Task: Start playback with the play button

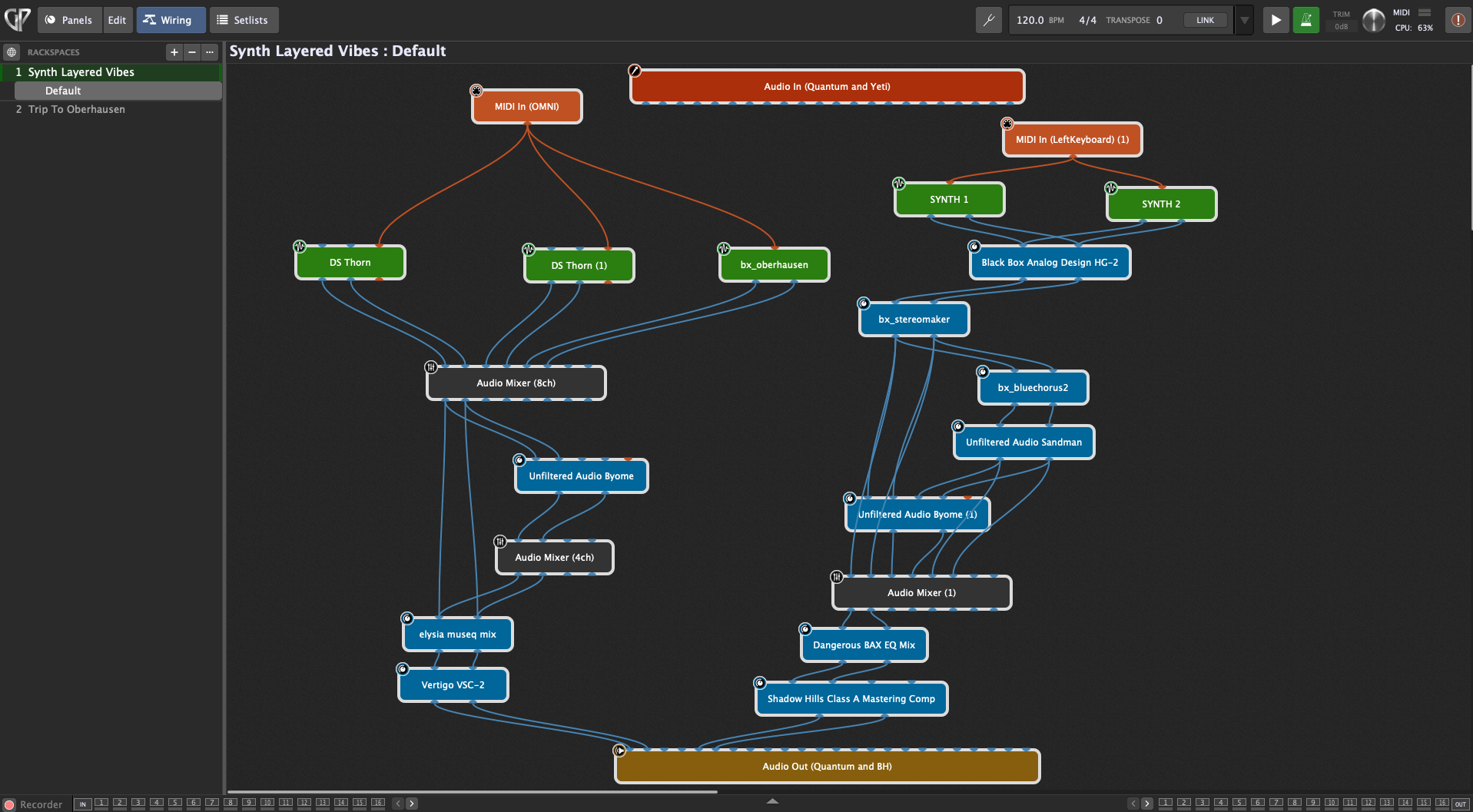Action: point(1276,20)
